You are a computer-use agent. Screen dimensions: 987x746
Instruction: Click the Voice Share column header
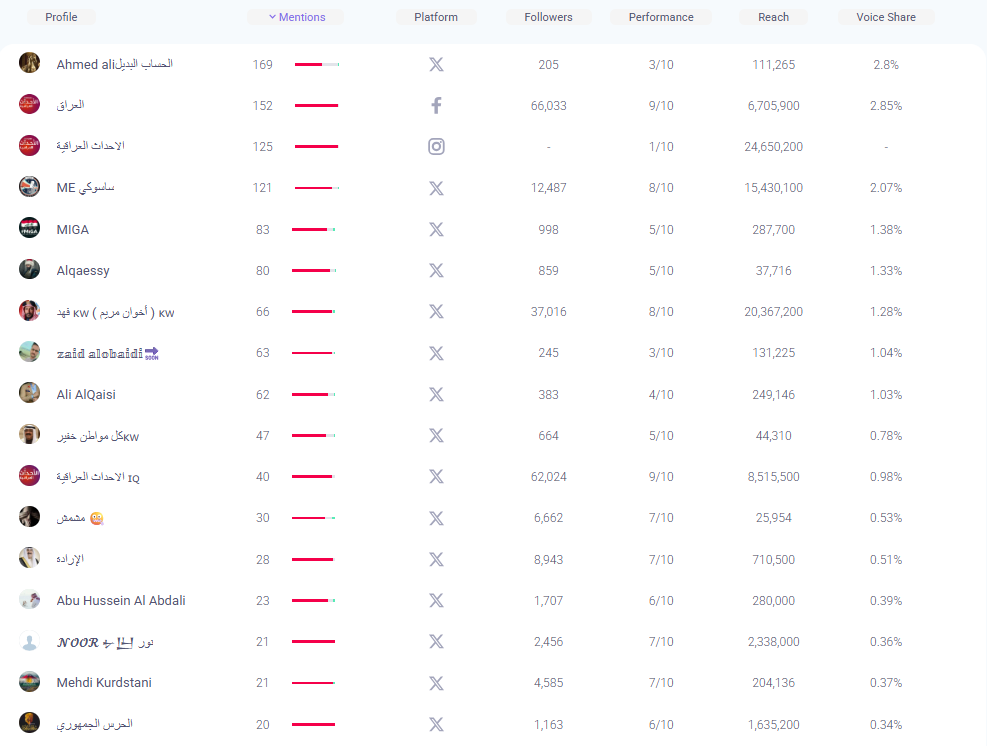click(885, 17)
